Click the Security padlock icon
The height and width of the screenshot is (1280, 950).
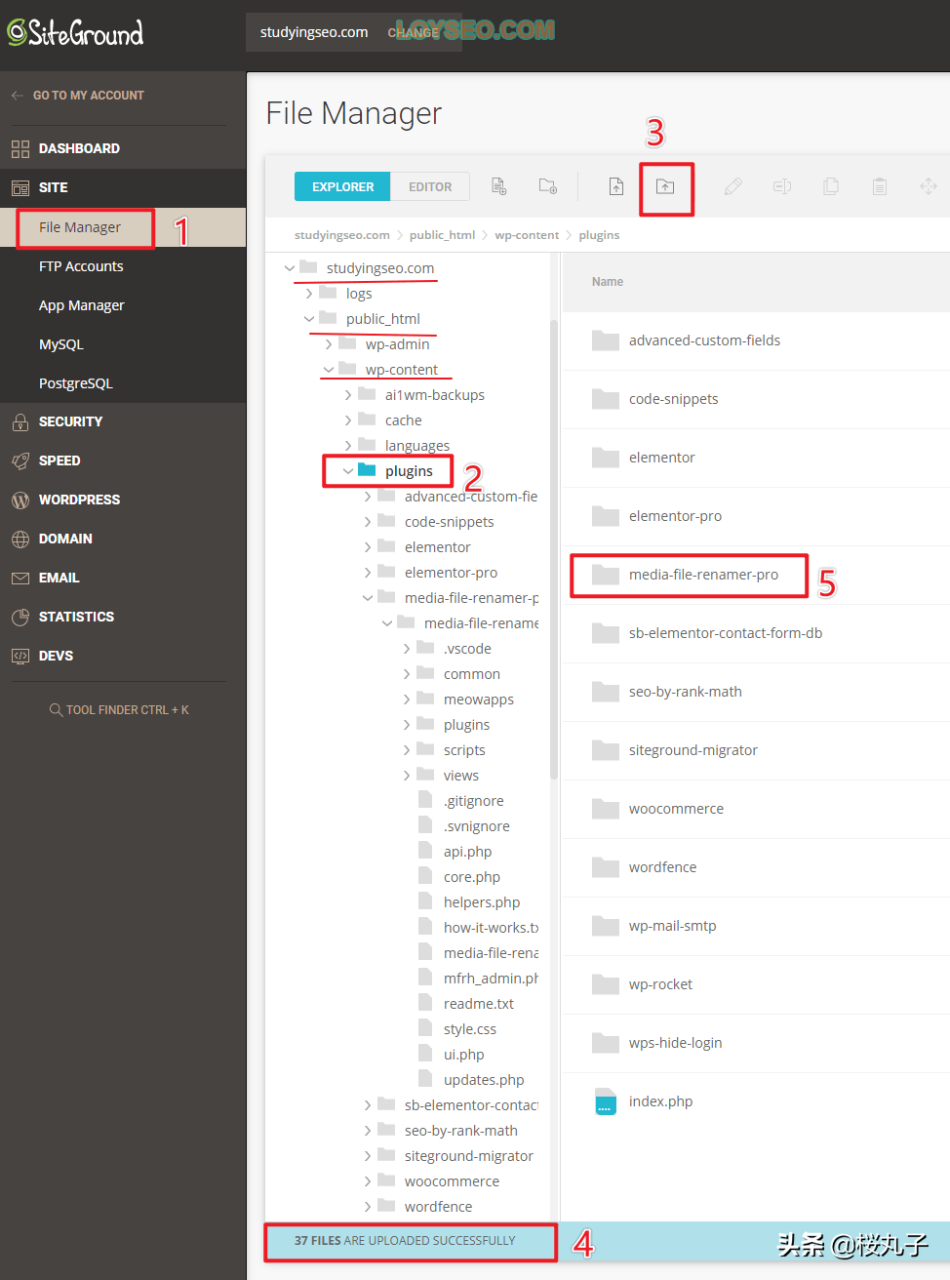[20, 422]
